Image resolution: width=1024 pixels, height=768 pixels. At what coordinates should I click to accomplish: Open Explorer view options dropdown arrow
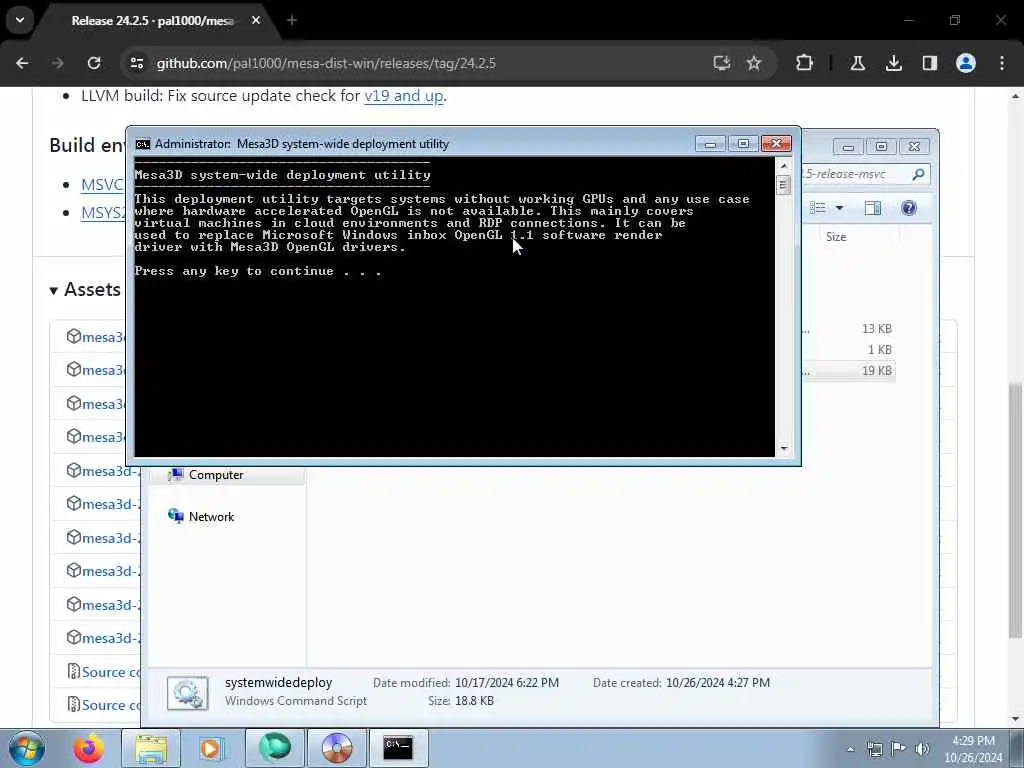tap(839, 208)
